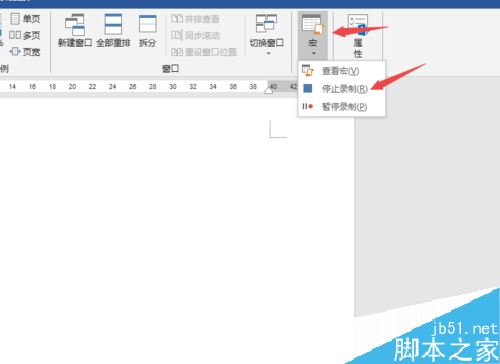Click the ruler at mark 20
Screen dimensions: 500x364
[x=72, y=87]
